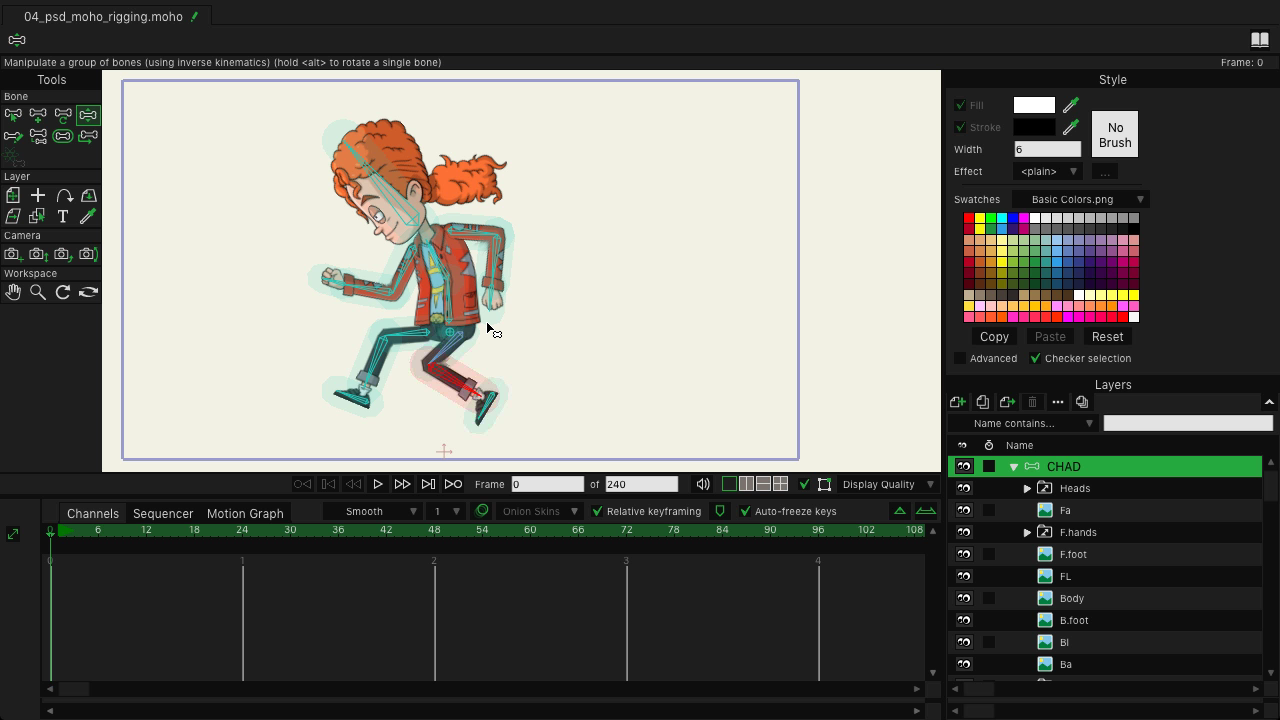Click the new layer icon in Layers panel

click(x=958, y=402)
